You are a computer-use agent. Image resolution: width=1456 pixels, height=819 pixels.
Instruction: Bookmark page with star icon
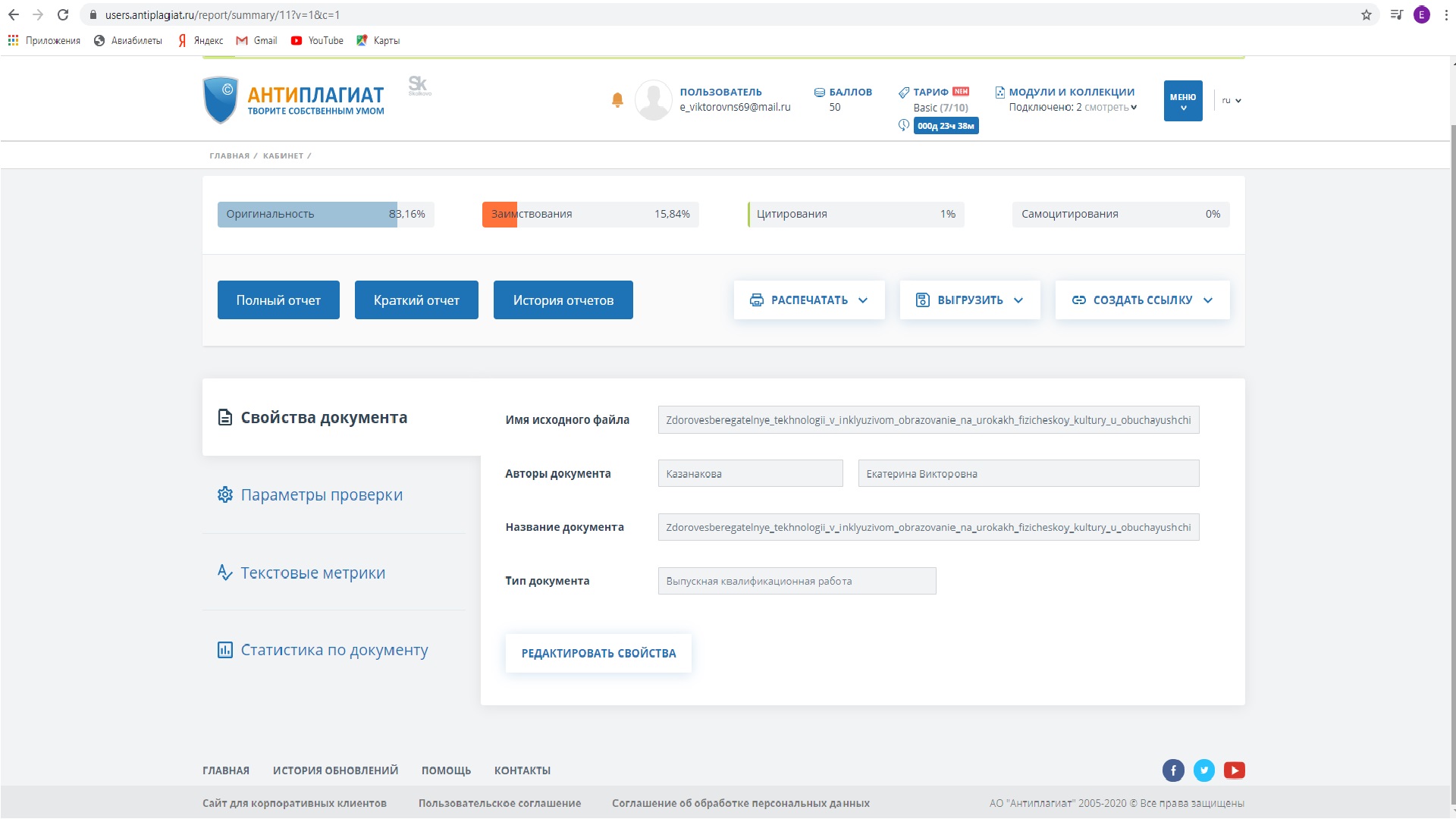coord(1366,15)
